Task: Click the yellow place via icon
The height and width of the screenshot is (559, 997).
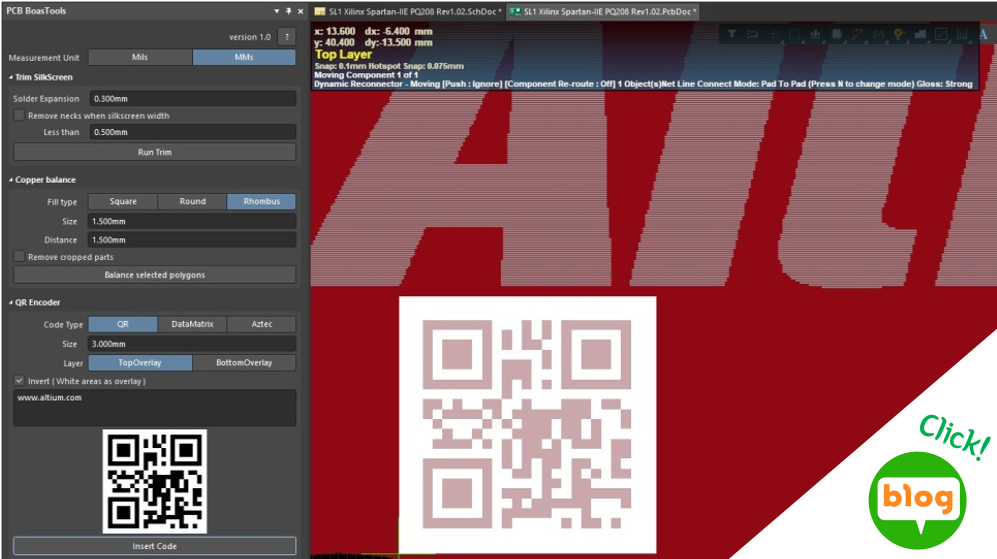Action: (899, 34)
